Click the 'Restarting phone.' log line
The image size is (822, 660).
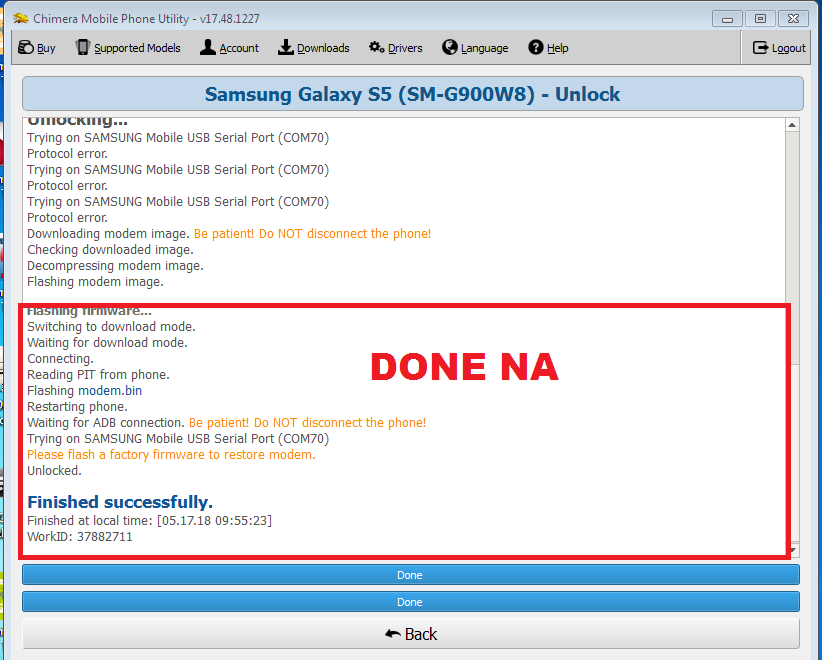pyautogui.click(x=78, y=407)
